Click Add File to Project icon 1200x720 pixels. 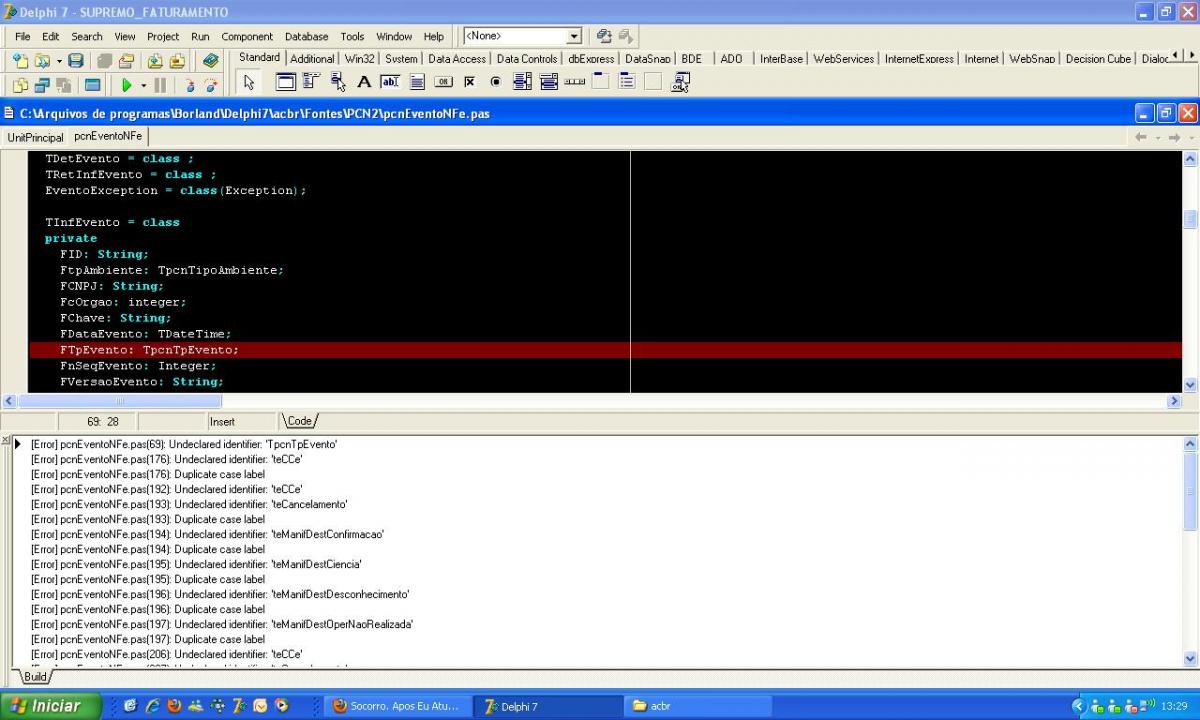(155, 60)
